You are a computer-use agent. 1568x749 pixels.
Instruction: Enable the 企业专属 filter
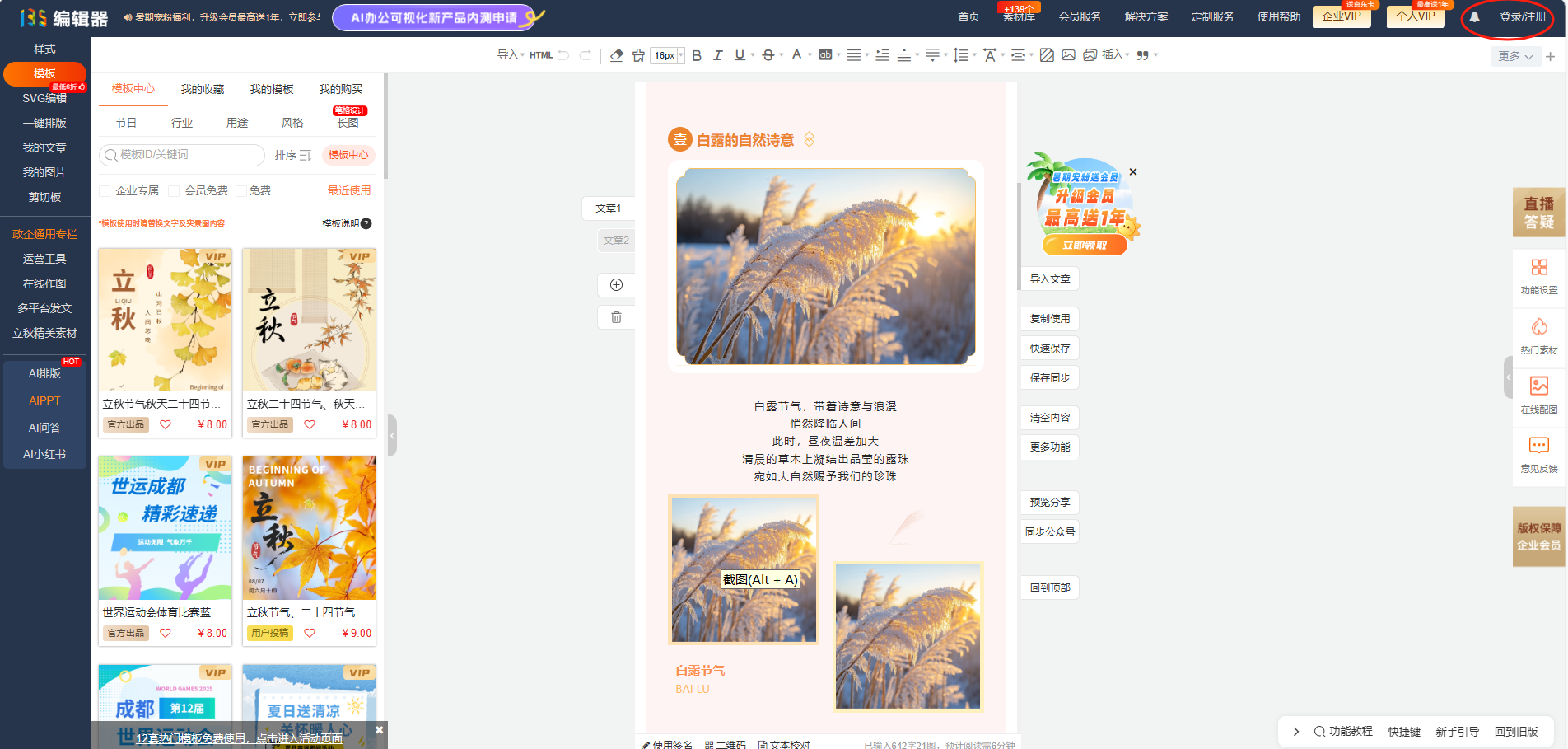104,190
